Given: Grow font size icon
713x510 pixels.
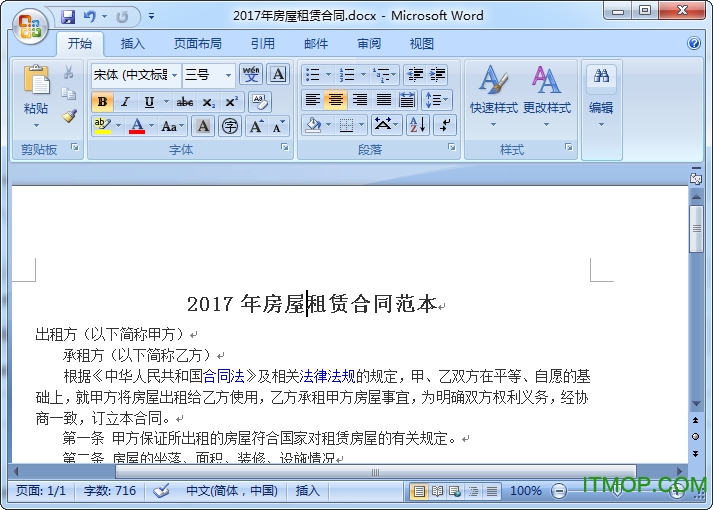Looking at the screenshot, I should (x=256, y=126).
